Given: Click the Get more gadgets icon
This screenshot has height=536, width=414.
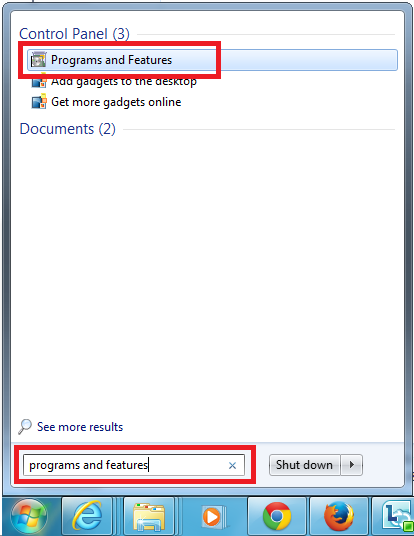Looking at the screenshot, I should coord(39,102).
